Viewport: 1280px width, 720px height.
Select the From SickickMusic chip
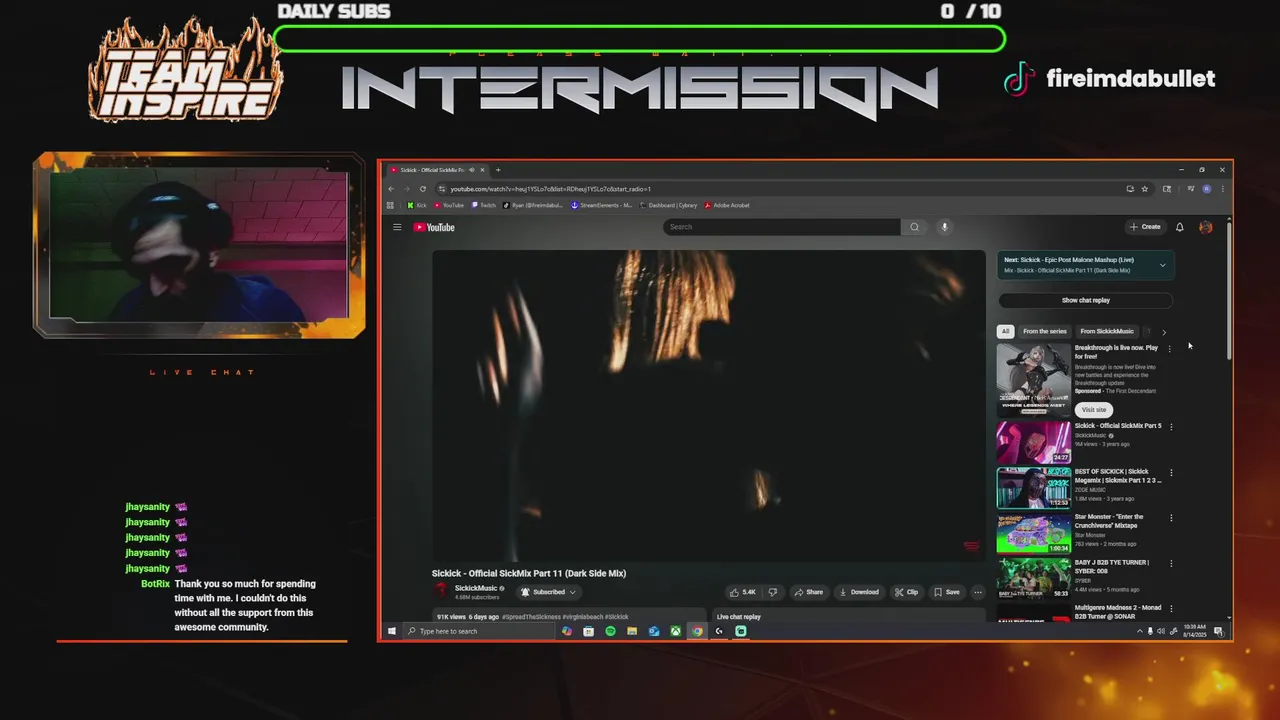1107,331
